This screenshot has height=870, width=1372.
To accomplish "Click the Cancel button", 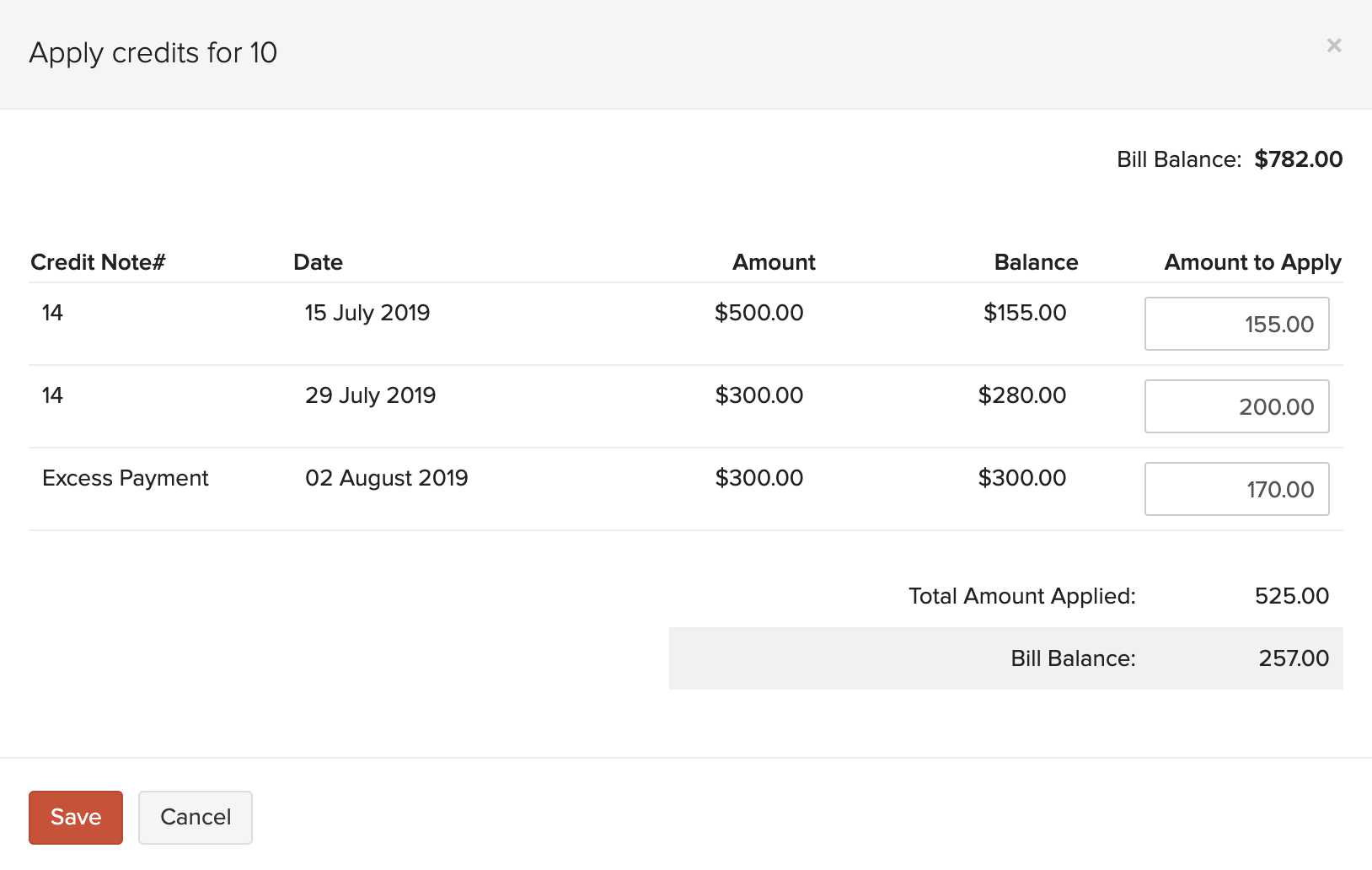I will point(195,817).
